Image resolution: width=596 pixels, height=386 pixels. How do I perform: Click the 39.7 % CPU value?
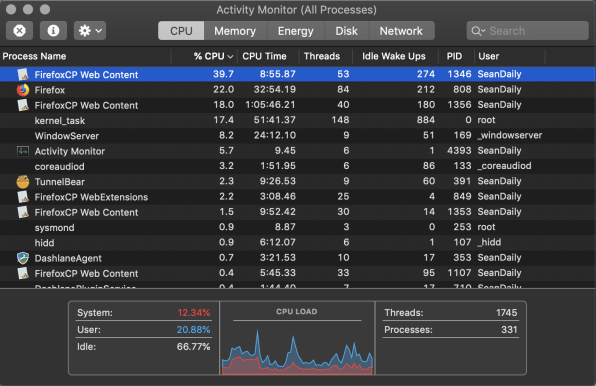point(224,74)
